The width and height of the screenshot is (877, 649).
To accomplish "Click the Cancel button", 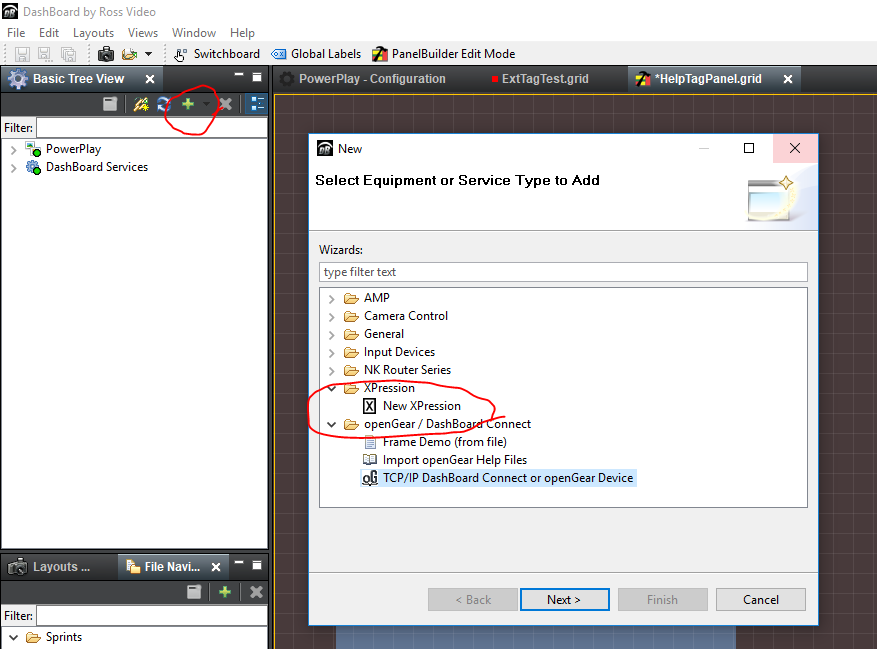I will coord(761,600).
